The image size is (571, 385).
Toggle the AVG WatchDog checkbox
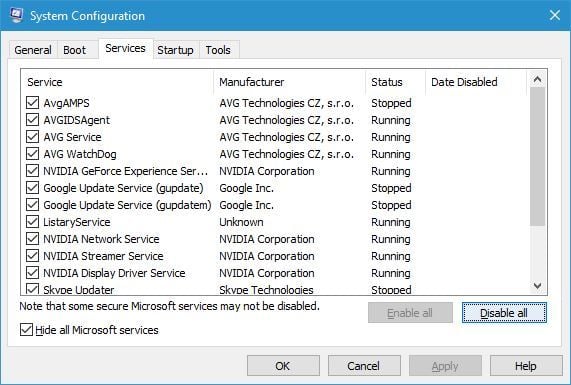coord(32,154)
